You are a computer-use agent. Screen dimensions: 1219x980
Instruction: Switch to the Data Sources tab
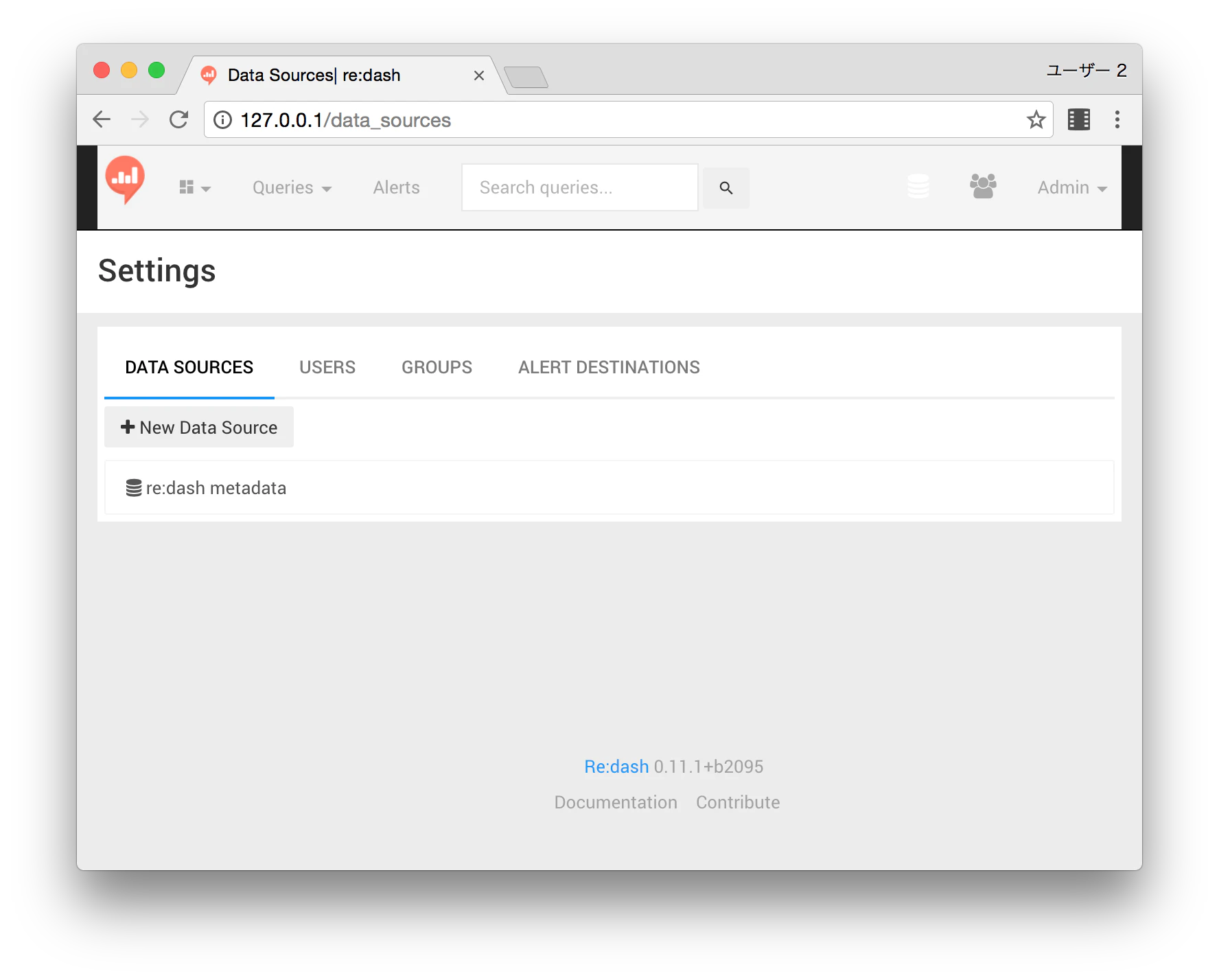(x=189, y=367)
